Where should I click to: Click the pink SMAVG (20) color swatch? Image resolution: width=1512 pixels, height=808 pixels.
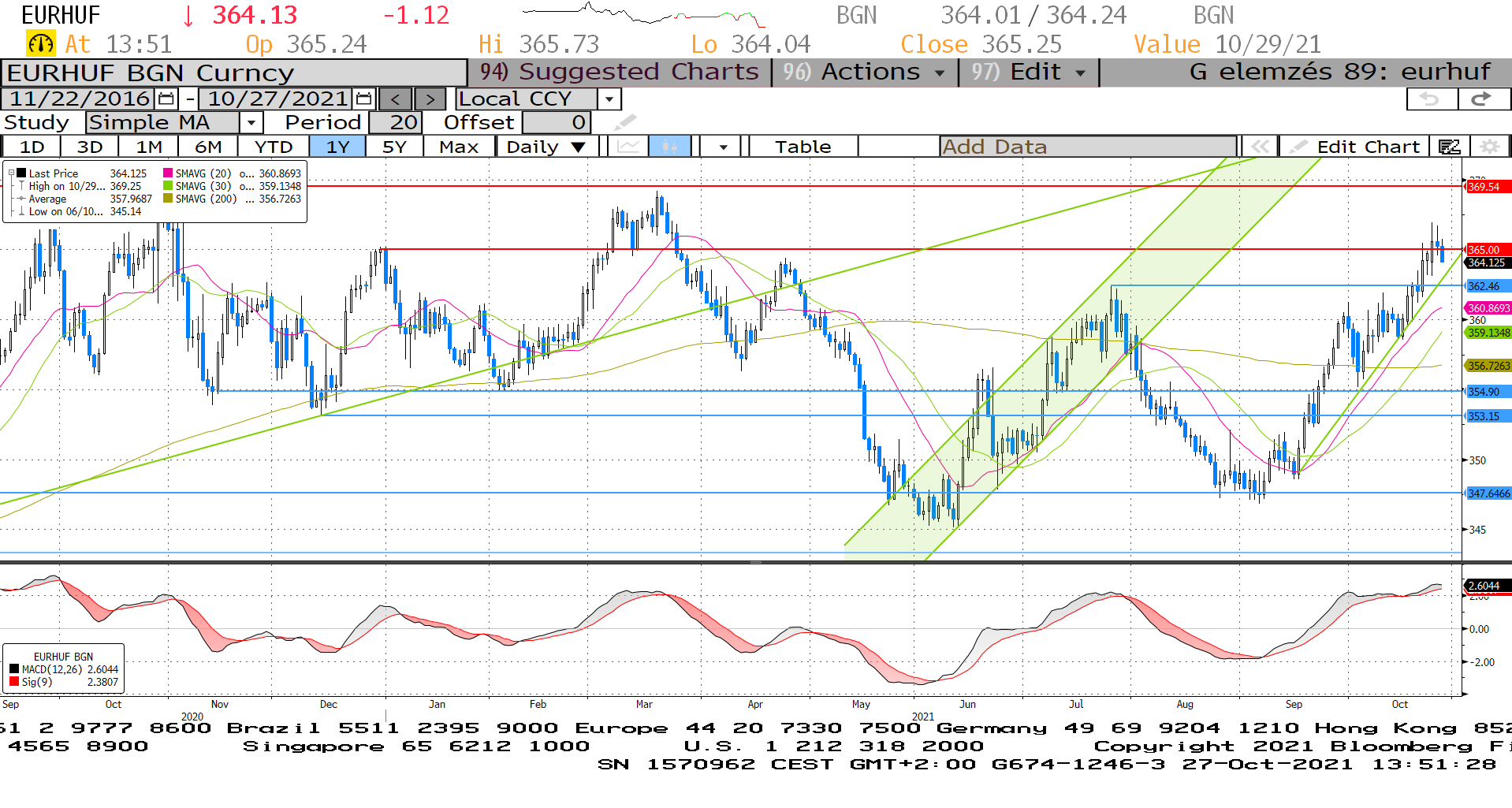tap(168, 173)
